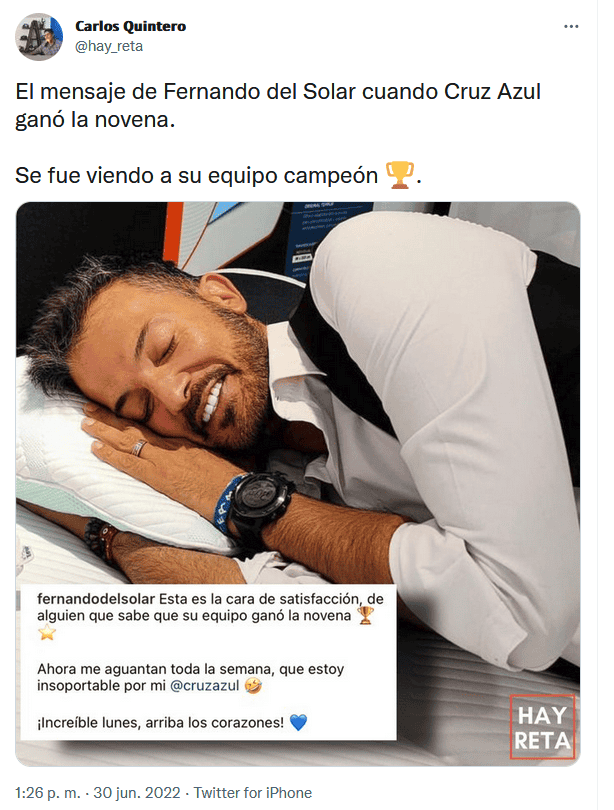Click the blue heart emoji in the caption
The height and width of the screenshot is (810, 614).
tap(298, 722)
